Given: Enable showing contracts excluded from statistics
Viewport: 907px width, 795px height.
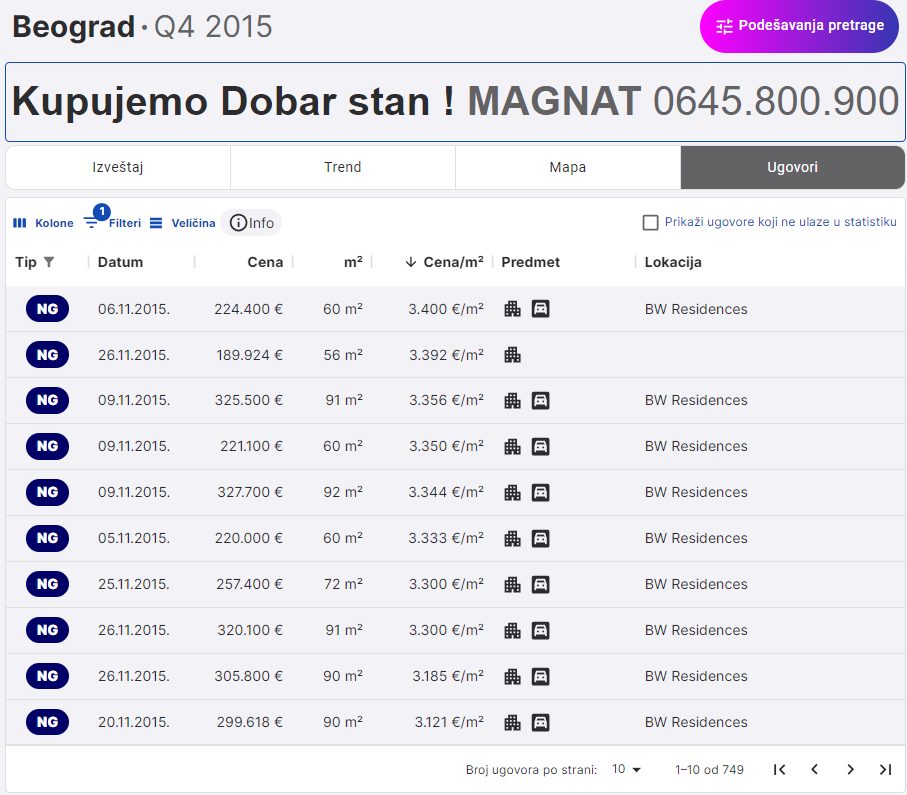Looking at the screenshot, I should 651,222.
